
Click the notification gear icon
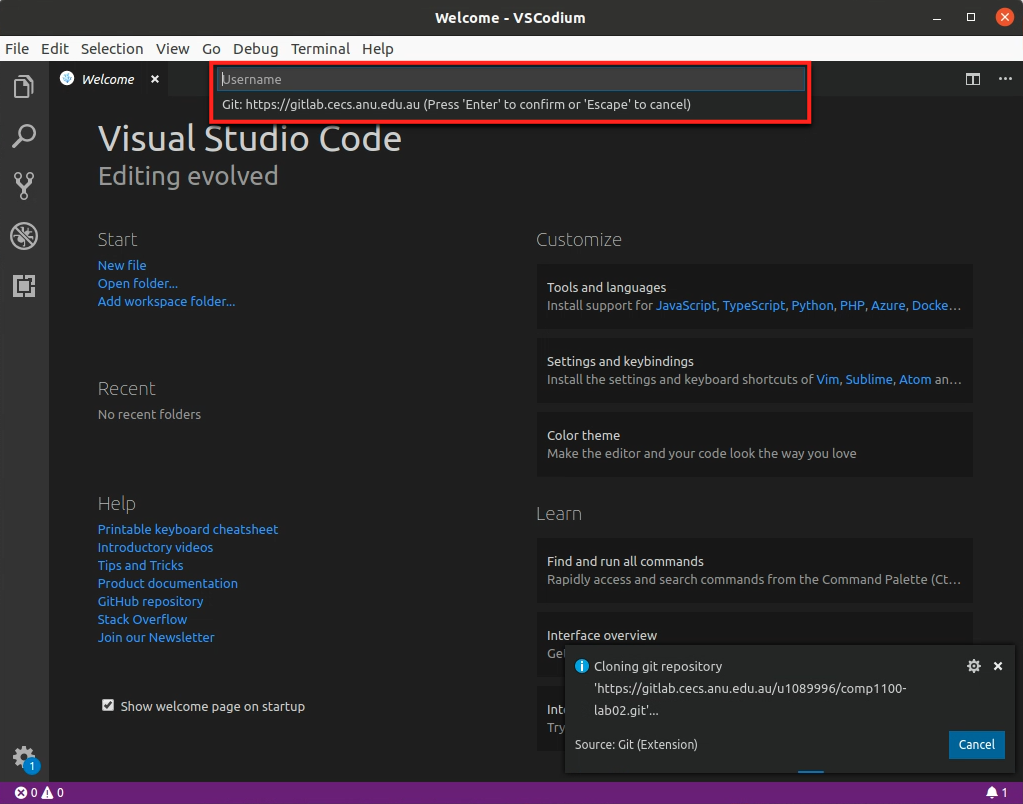coord(973,666)
